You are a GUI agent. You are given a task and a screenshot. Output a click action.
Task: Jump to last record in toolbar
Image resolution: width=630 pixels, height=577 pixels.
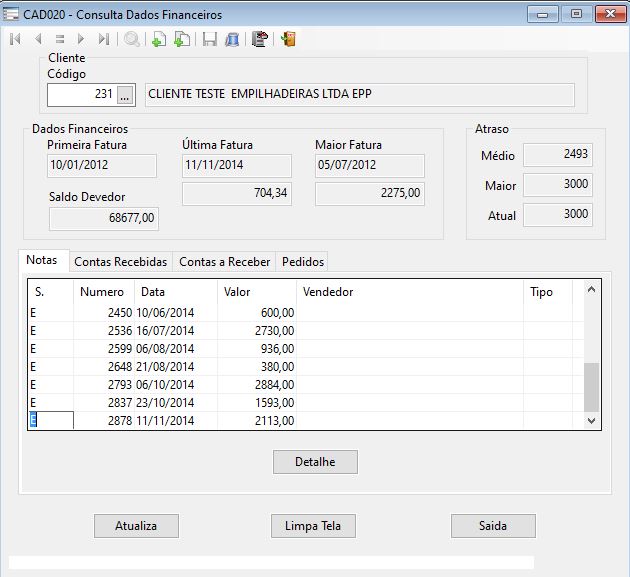pyautogui.click(x=104, y=40)
